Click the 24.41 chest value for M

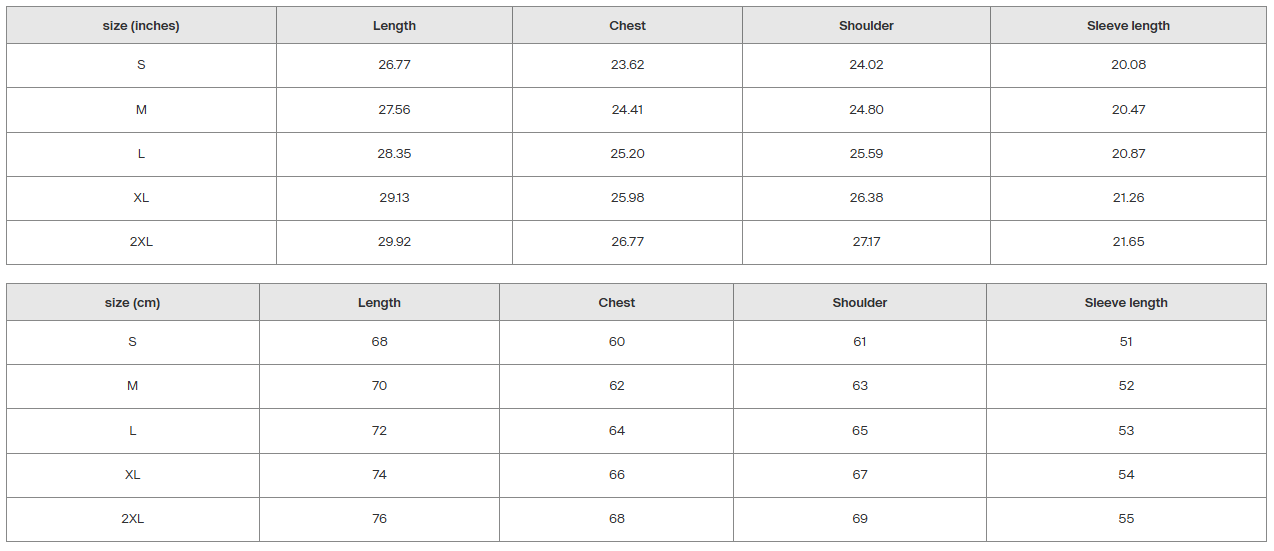point(627,110)
